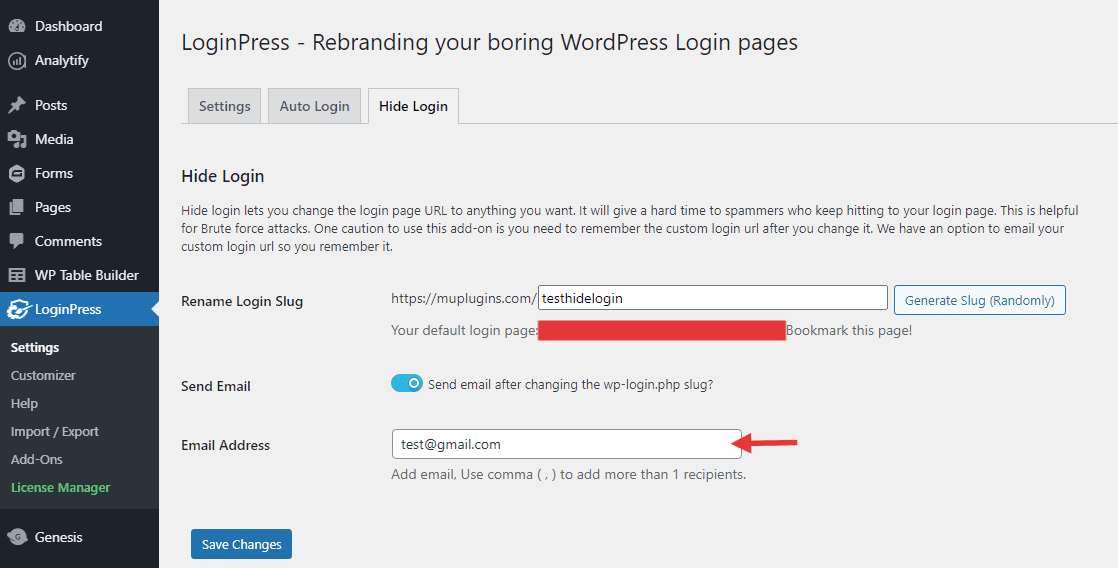Click the Posts pushpin icon

(17, 105)
